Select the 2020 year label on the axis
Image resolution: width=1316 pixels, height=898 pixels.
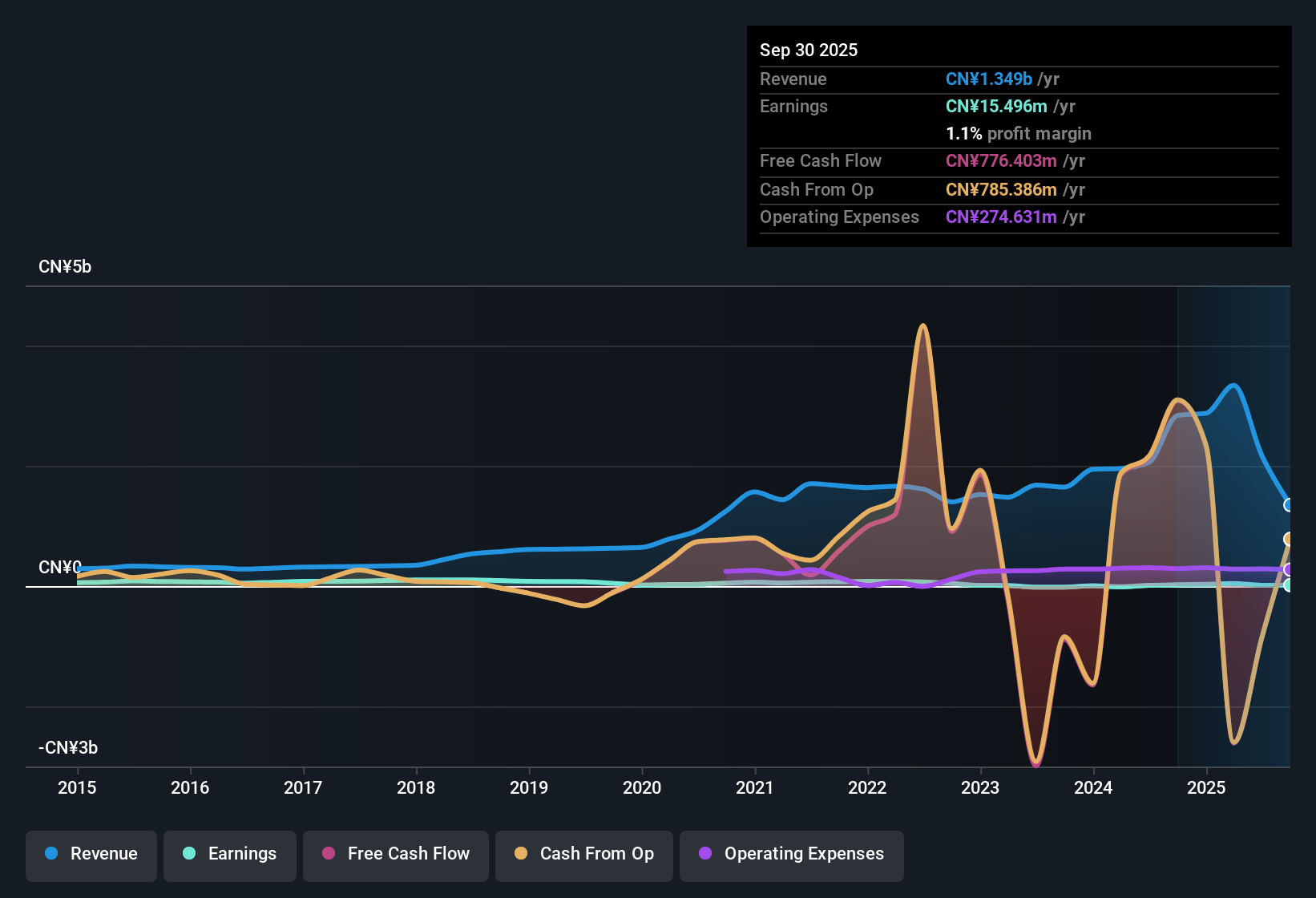(x=641, y=788)
